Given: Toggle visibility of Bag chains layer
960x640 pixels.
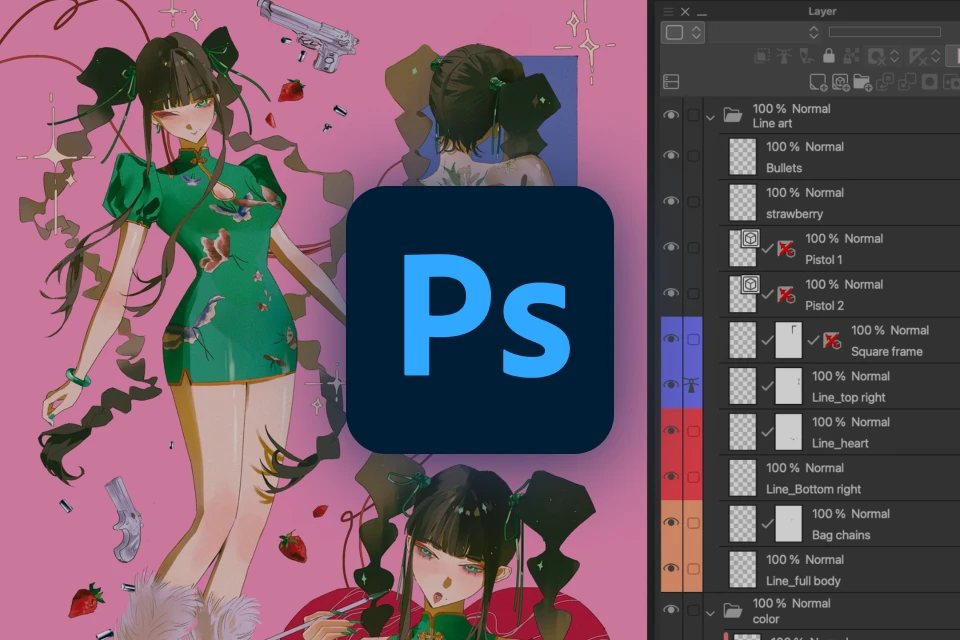Looking at the screenshot, I should 671,522.
